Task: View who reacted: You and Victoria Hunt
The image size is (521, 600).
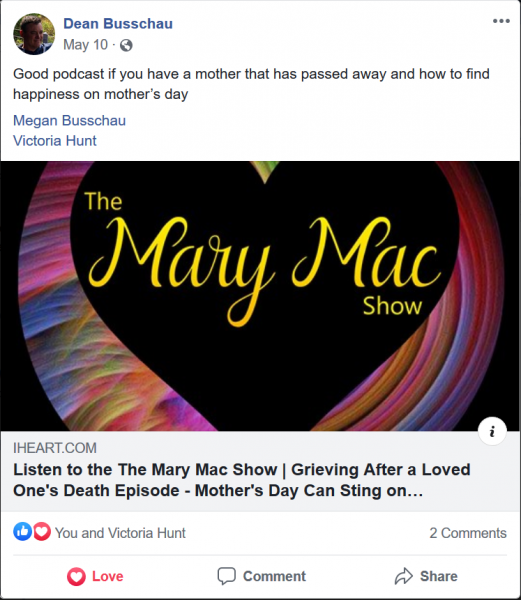Action: 120,533
